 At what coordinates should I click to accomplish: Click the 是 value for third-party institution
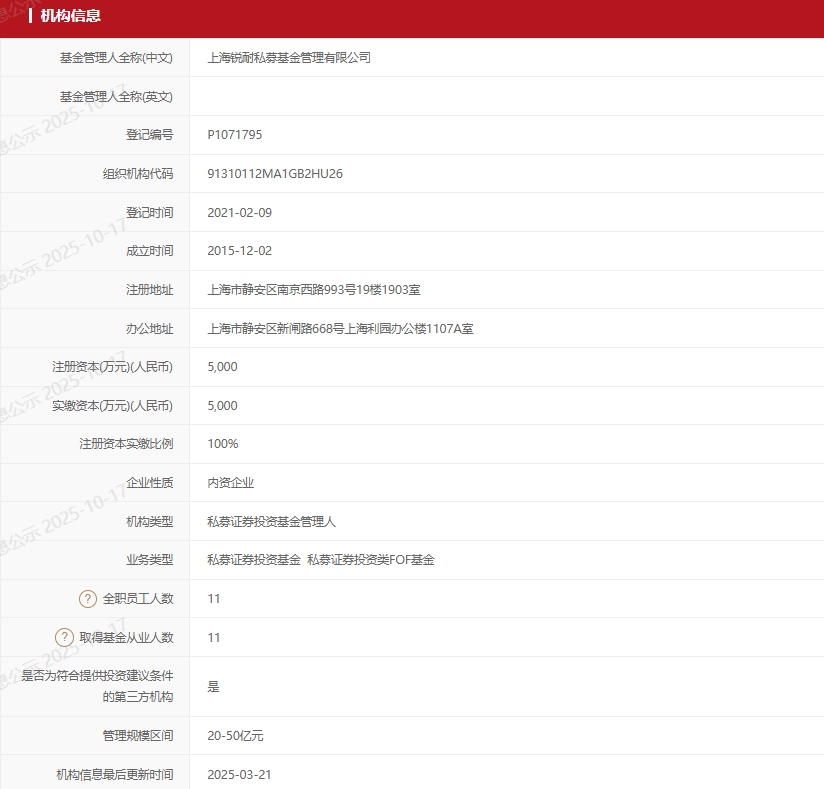point(213,686)
